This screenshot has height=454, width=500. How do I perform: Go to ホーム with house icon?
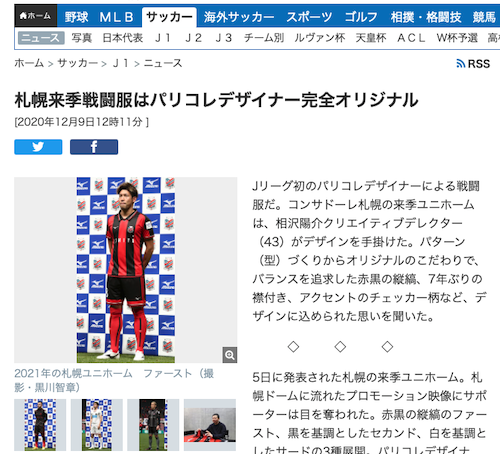pyautogui.click(x=36, y=16)
